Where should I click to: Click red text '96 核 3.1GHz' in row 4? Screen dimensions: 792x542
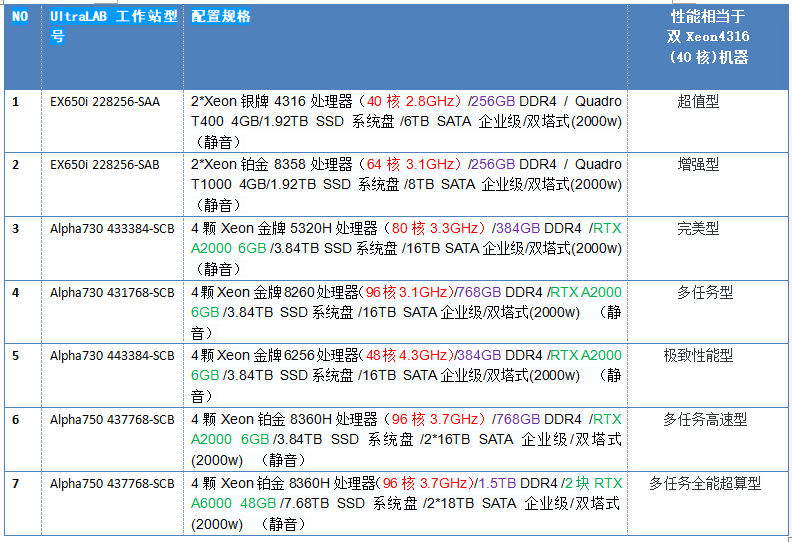(406, 292)
